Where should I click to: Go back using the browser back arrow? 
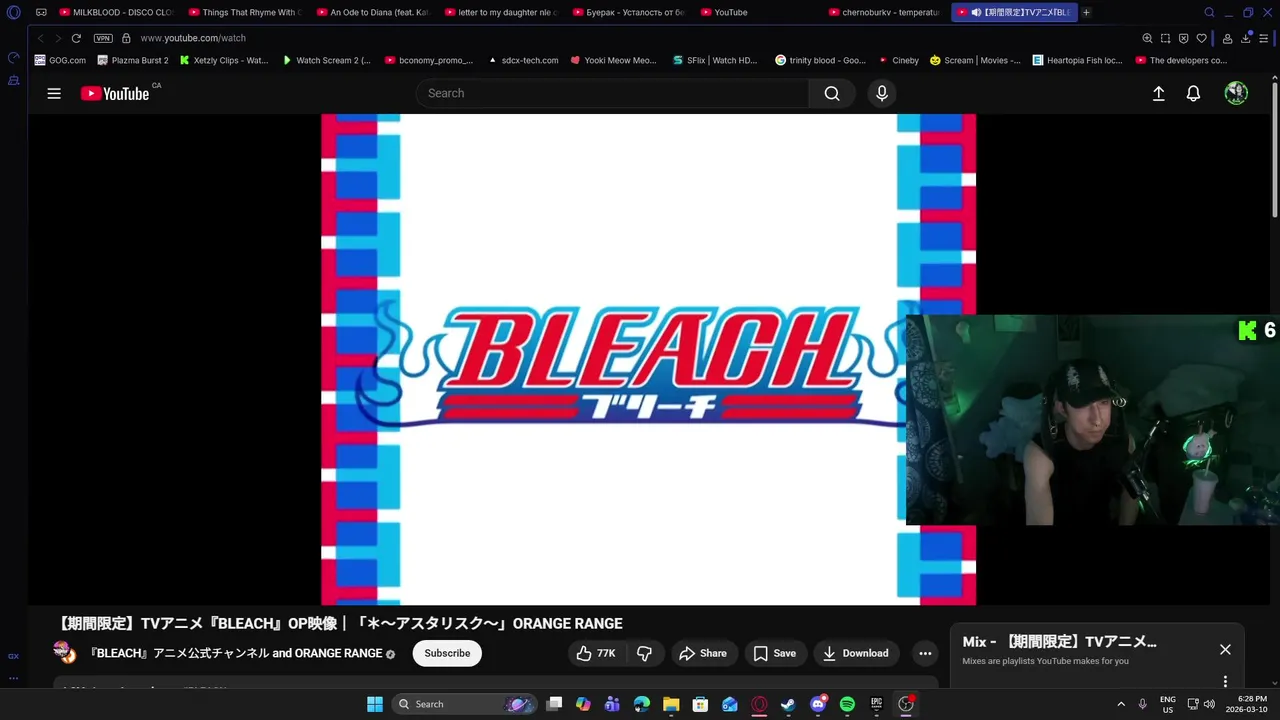click(x=41, y=38)
